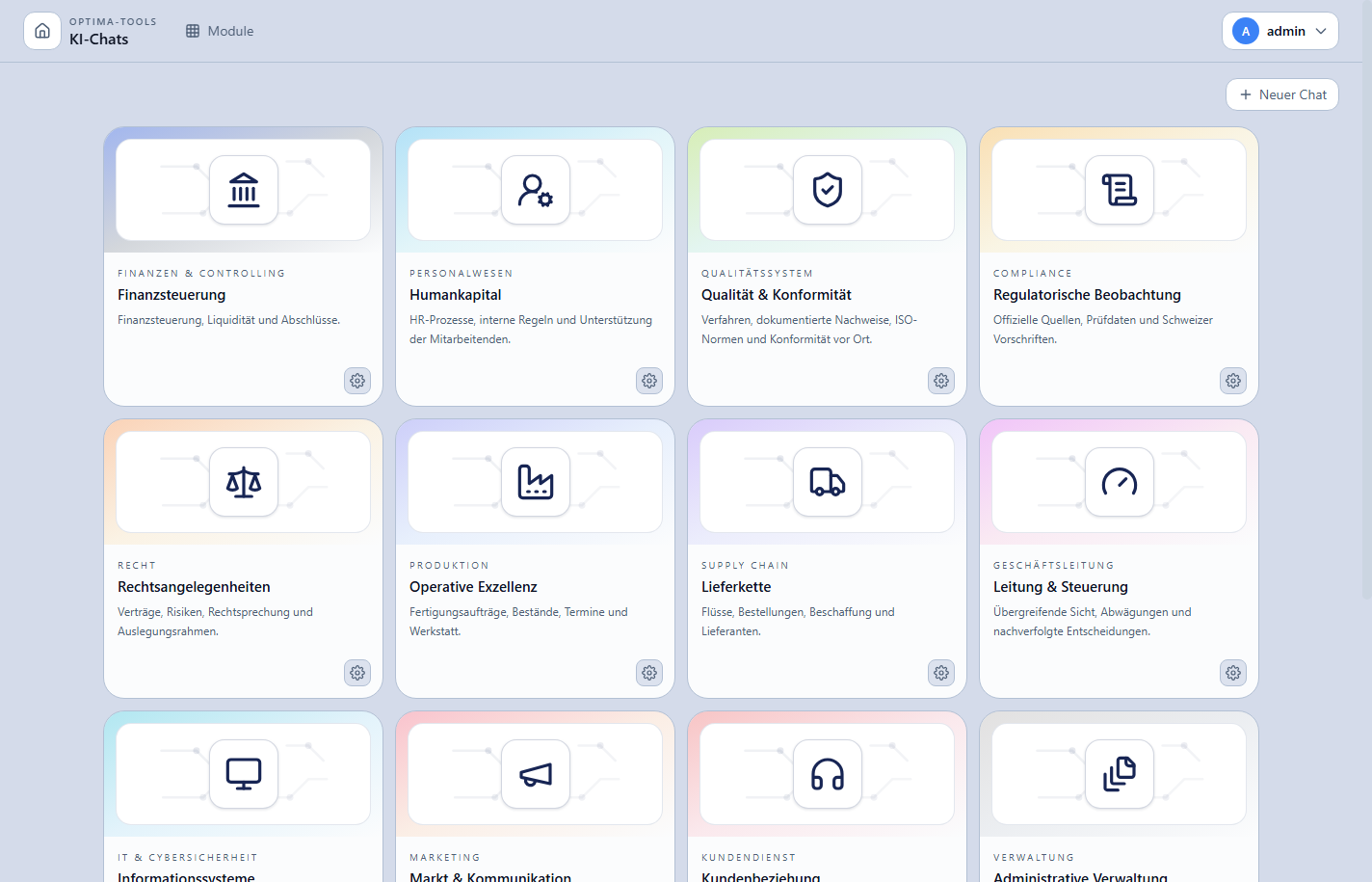Click the A avatar next to admin
The height and width of the screenshot is (882, 1372).
coord(1246,31)
